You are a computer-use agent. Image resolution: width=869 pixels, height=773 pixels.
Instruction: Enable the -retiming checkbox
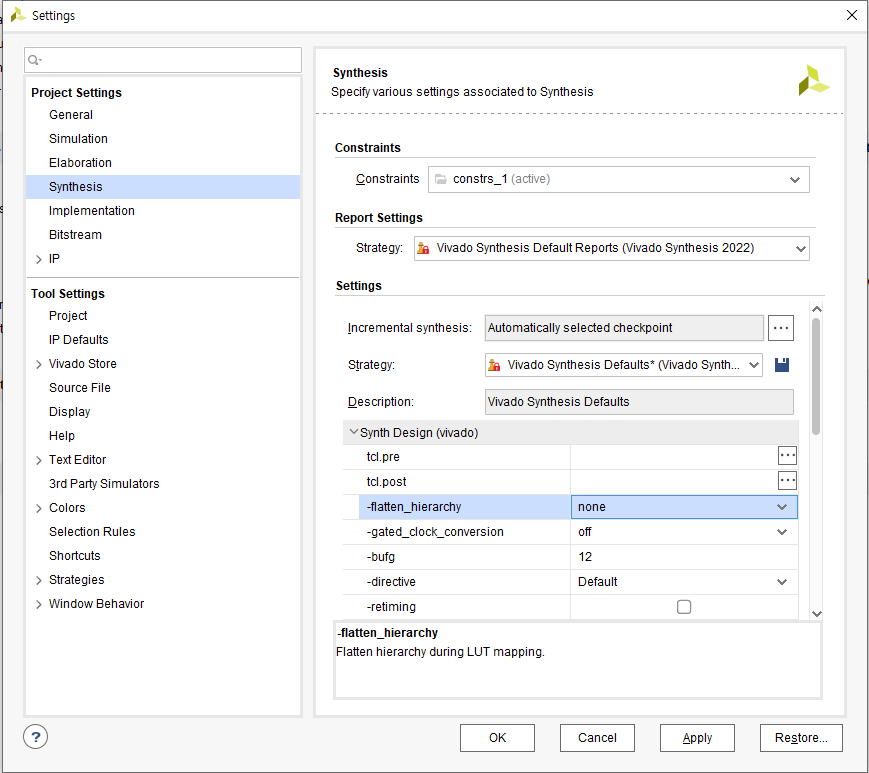point(684,607)
